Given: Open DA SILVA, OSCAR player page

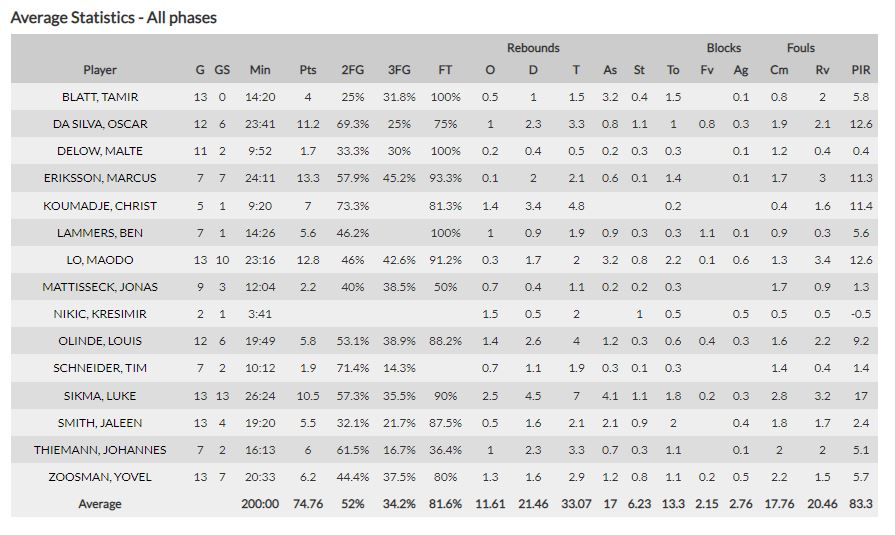Looking at the screenshot, I should pos(100,124).
